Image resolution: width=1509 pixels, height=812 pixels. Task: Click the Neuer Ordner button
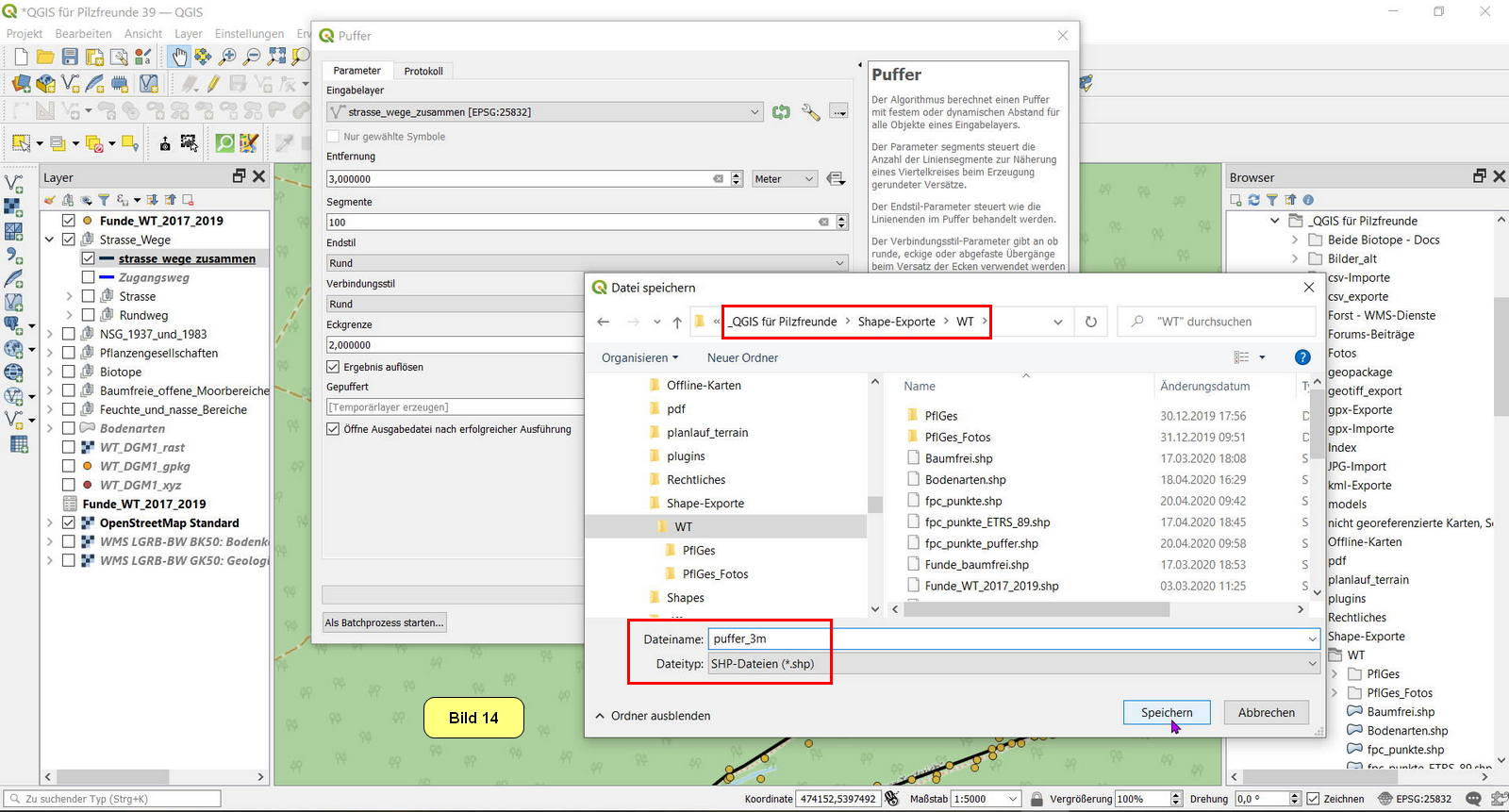point(742,358)
